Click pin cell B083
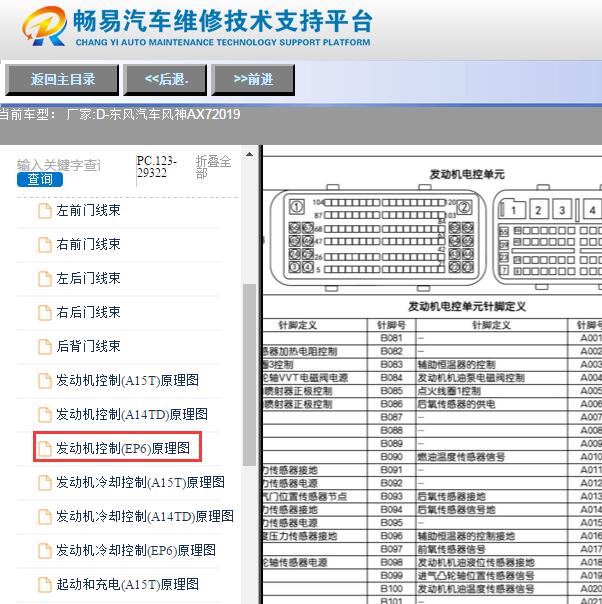This screenshot has height=604, width=602. [x=391, y=364]
